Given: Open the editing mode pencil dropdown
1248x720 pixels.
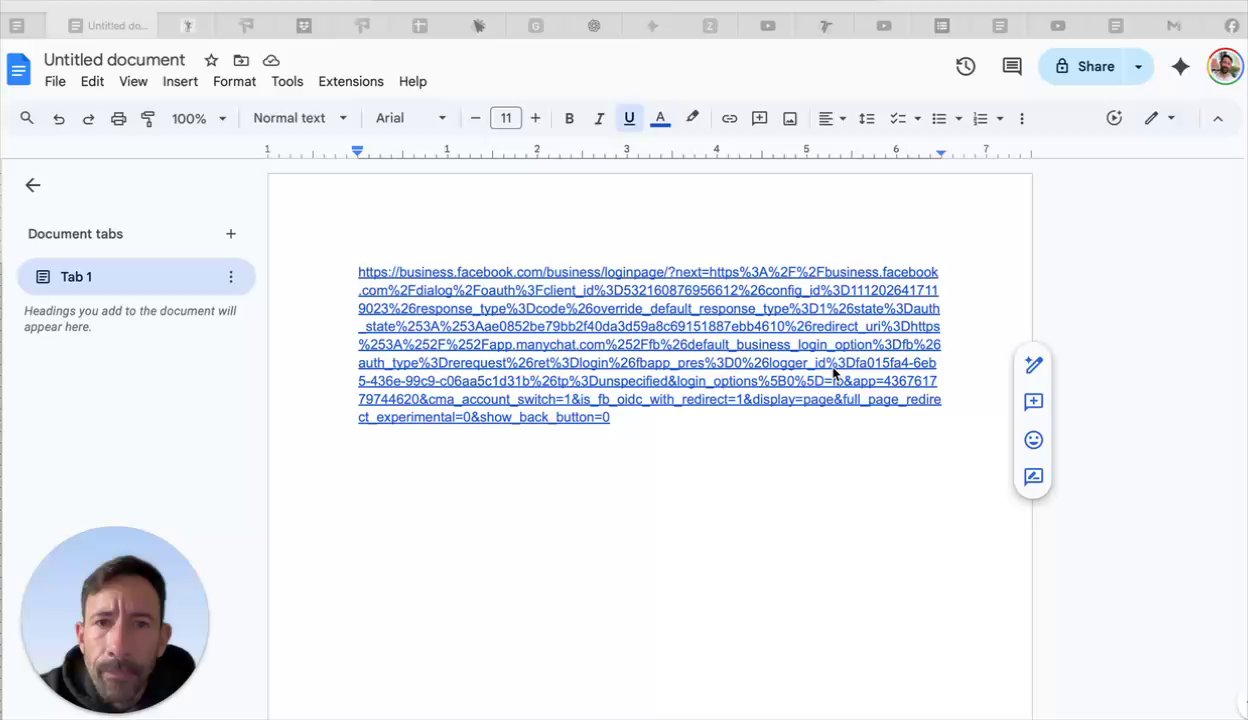Looking at the screenshot, I should pyautogui.click(x=1160, y=118).
